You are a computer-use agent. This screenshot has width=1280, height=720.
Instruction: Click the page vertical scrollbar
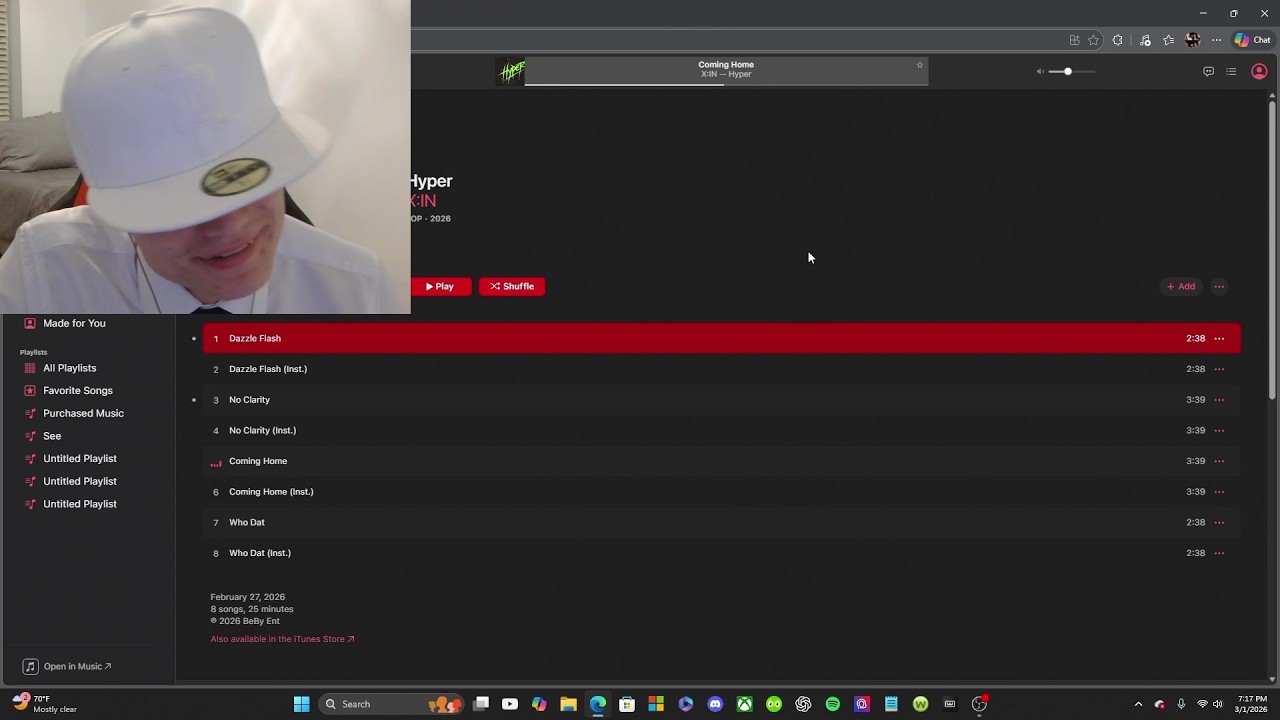(x=1272, y=250)
